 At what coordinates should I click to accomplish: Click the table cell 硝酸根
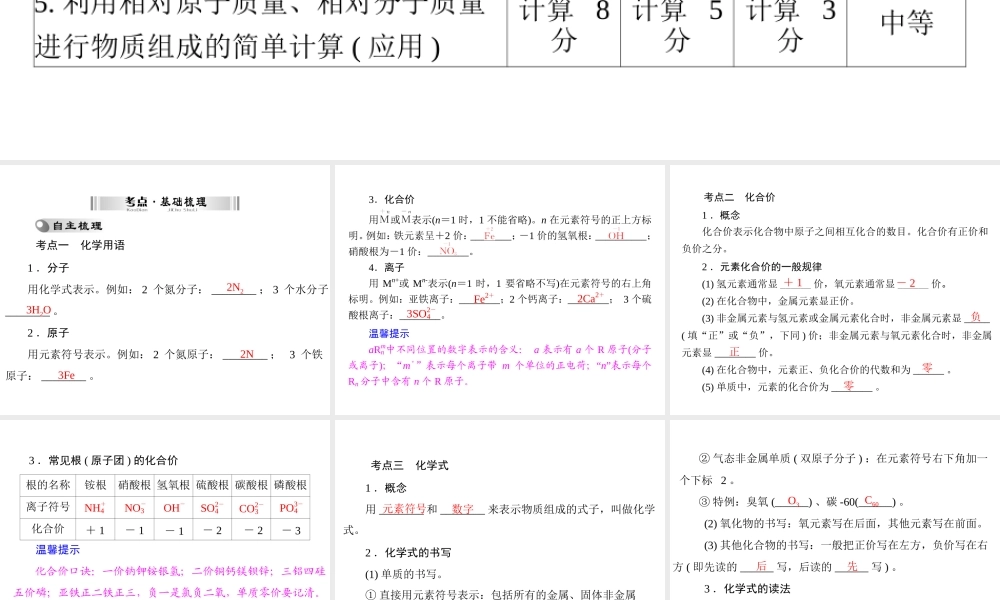[x=134, y=485]
